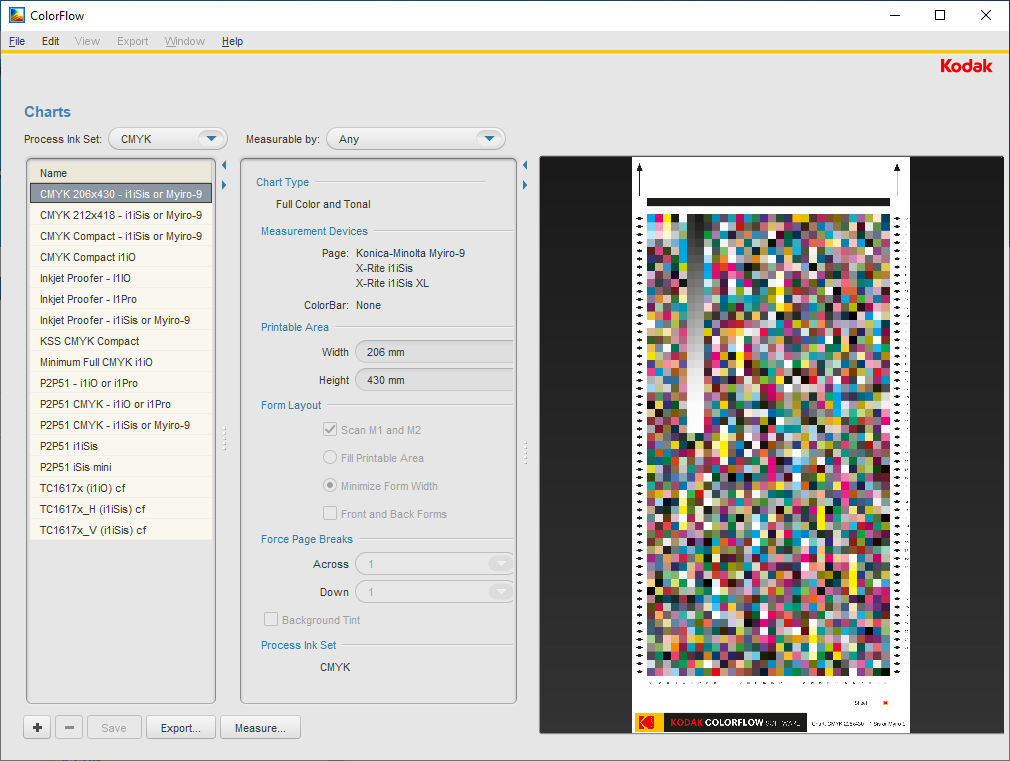Image resolution: width=1010 pixels, height=761 pixels.
Task: Click the dotted splitter handle beside preview
Action: click(525, 453)
